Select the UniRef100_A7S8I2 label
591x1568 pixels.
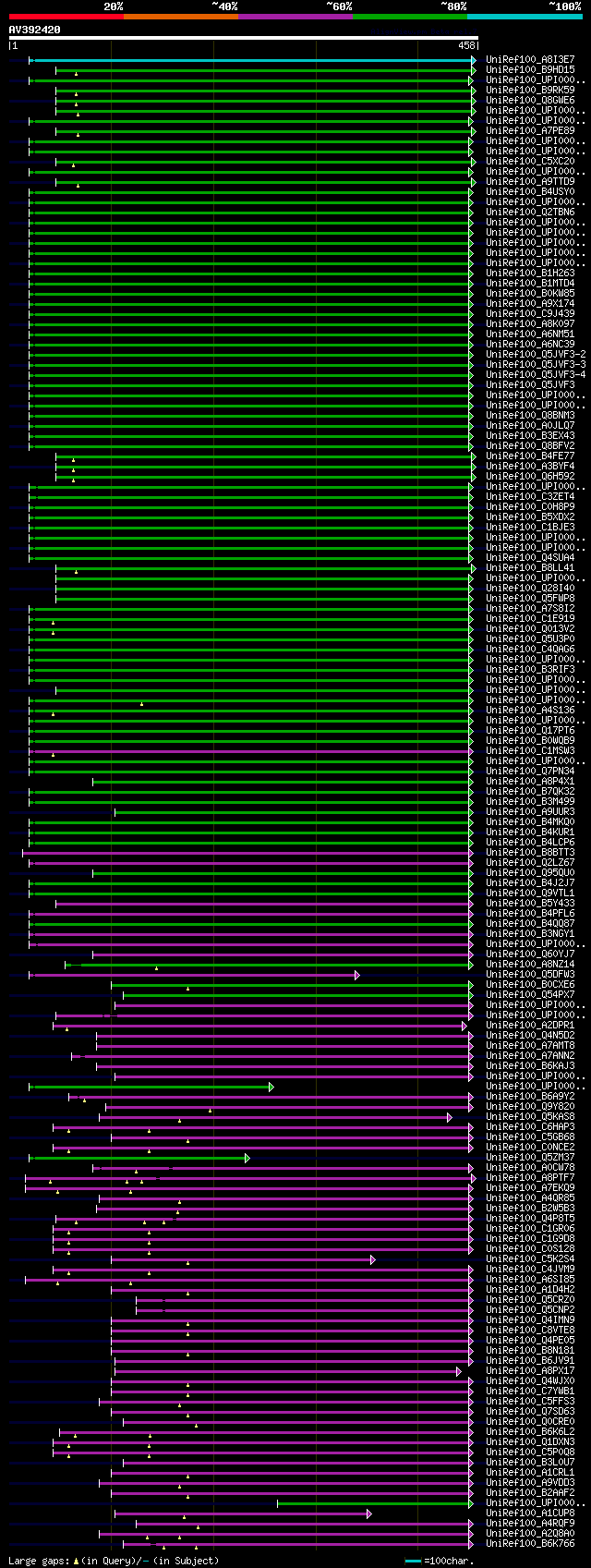pos(530,608)
